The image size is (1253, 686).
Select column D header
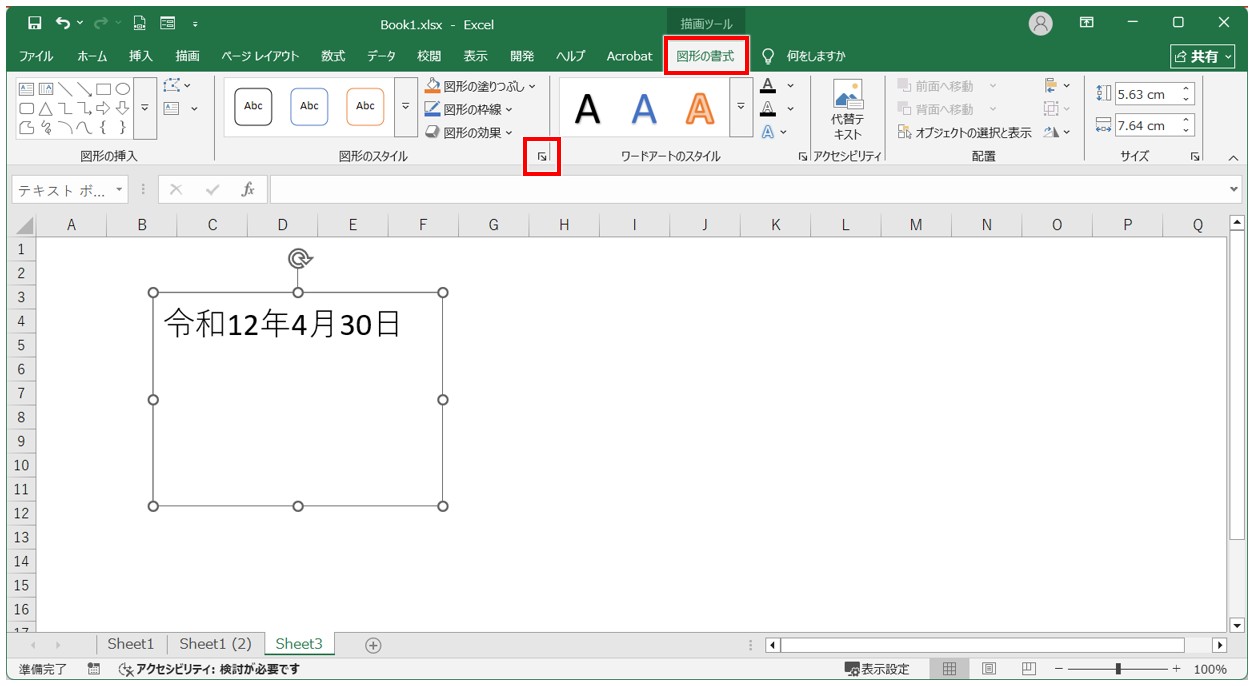click(x=283, y=226)
